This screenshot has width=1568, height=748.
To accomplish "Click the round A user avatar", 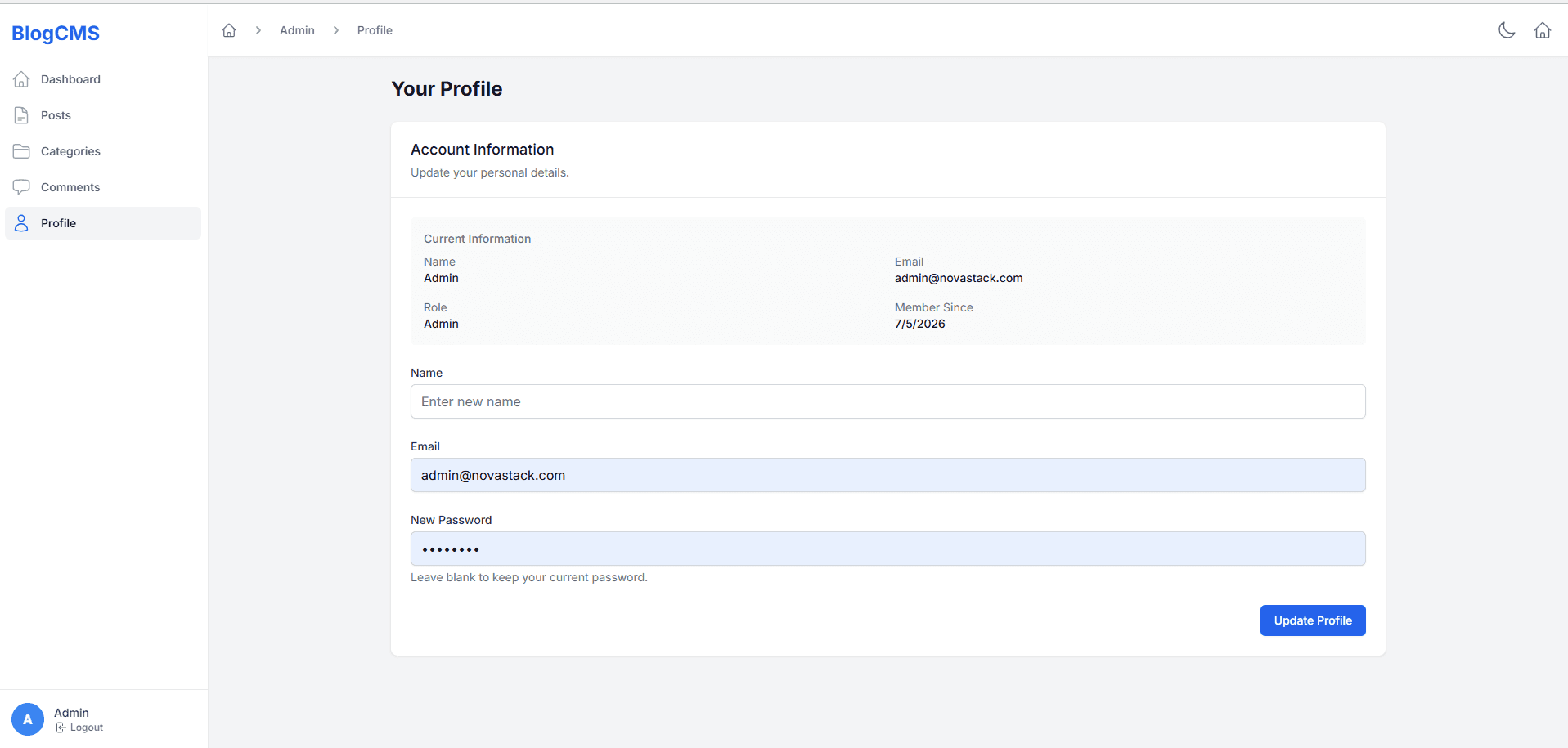I will point(28,719).
